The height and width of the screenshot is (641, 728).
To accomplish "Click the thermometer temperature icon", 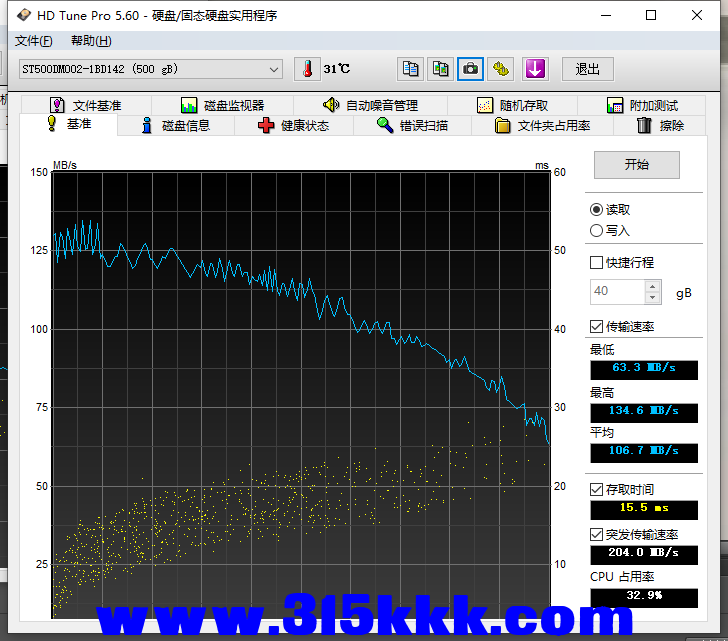I will pos(307,69).
